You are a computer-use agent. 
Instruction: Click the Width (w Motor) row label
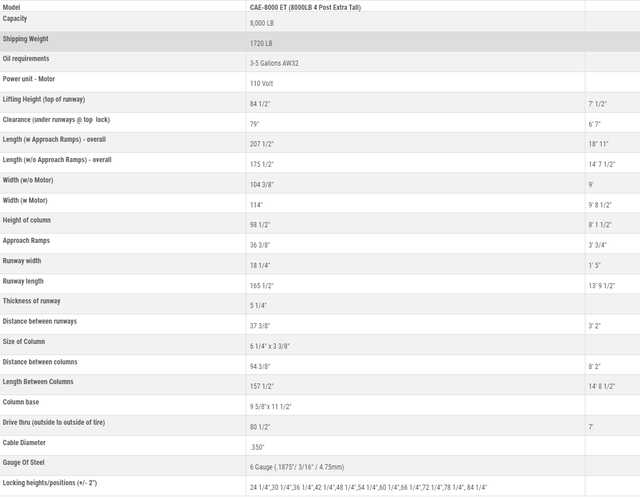25,200
